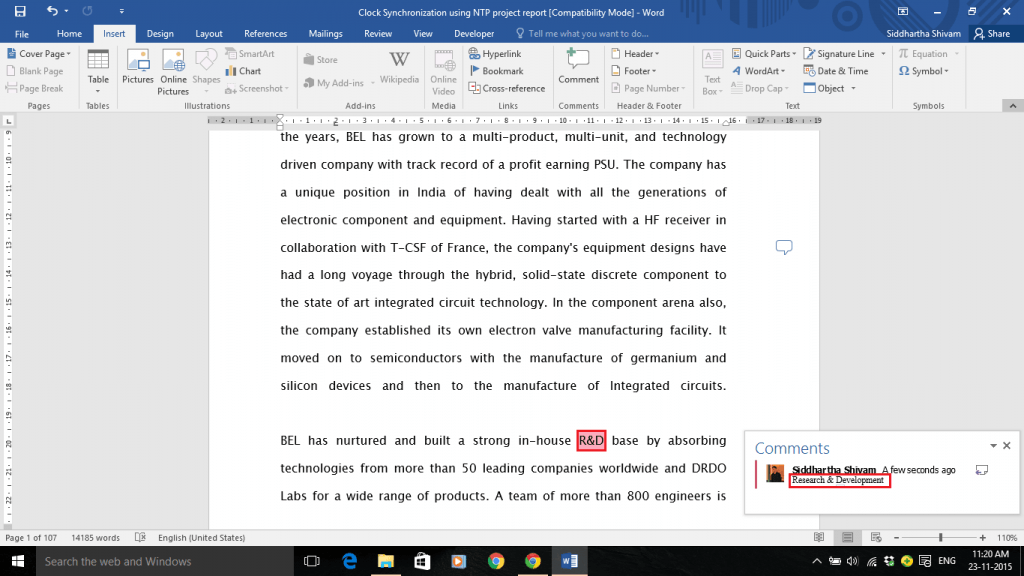Image resolution: width=1024 pixels, height=576 pixels.
Task: Insert Pictures from the Illustrations group
Action: pyautogui.click(x=137, y=70)
